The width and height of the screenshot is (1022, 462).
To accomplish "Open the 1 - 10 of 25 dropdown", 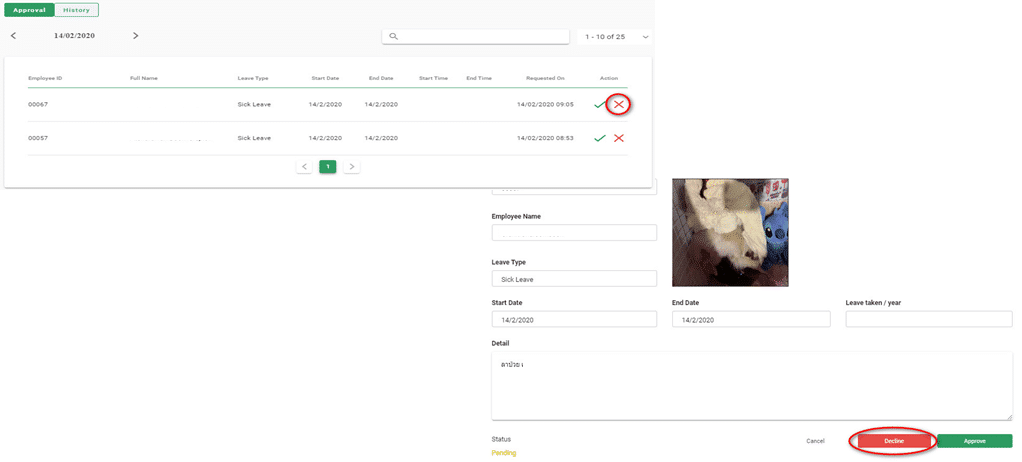I will pyautogui.click(x=615, y=36).
